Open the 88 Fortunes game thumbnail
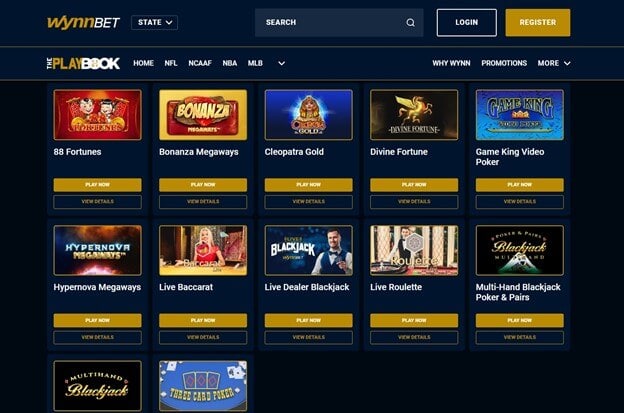Viewport: 624px width, 413px height. [98, 115]
